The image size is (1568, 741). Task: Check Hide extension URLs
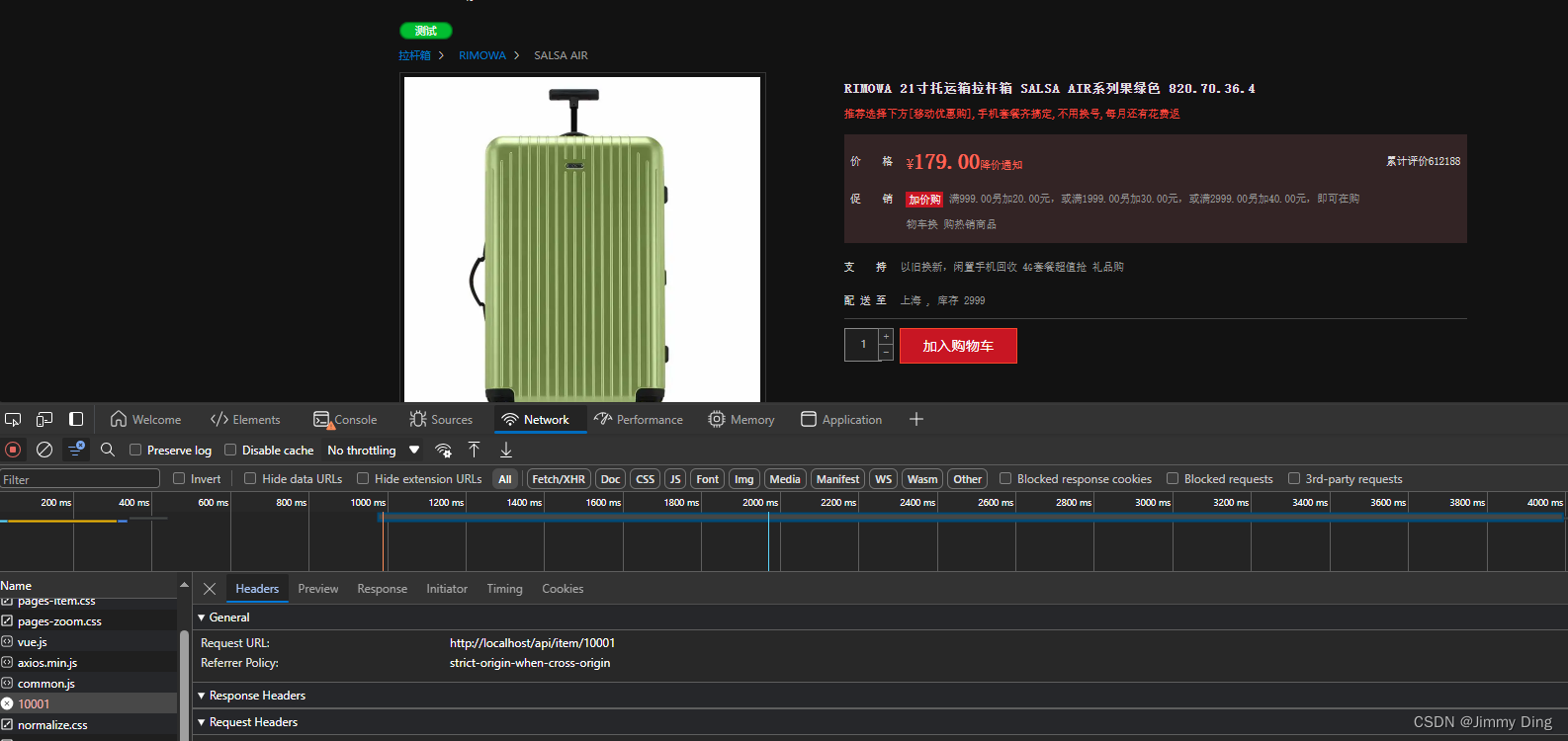pos(363,478)
